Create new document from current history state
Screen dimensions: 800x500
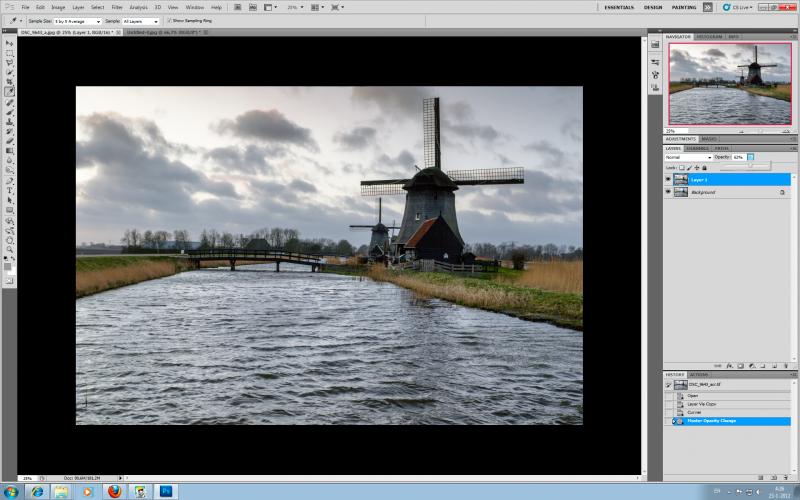(x=761, y=478)
